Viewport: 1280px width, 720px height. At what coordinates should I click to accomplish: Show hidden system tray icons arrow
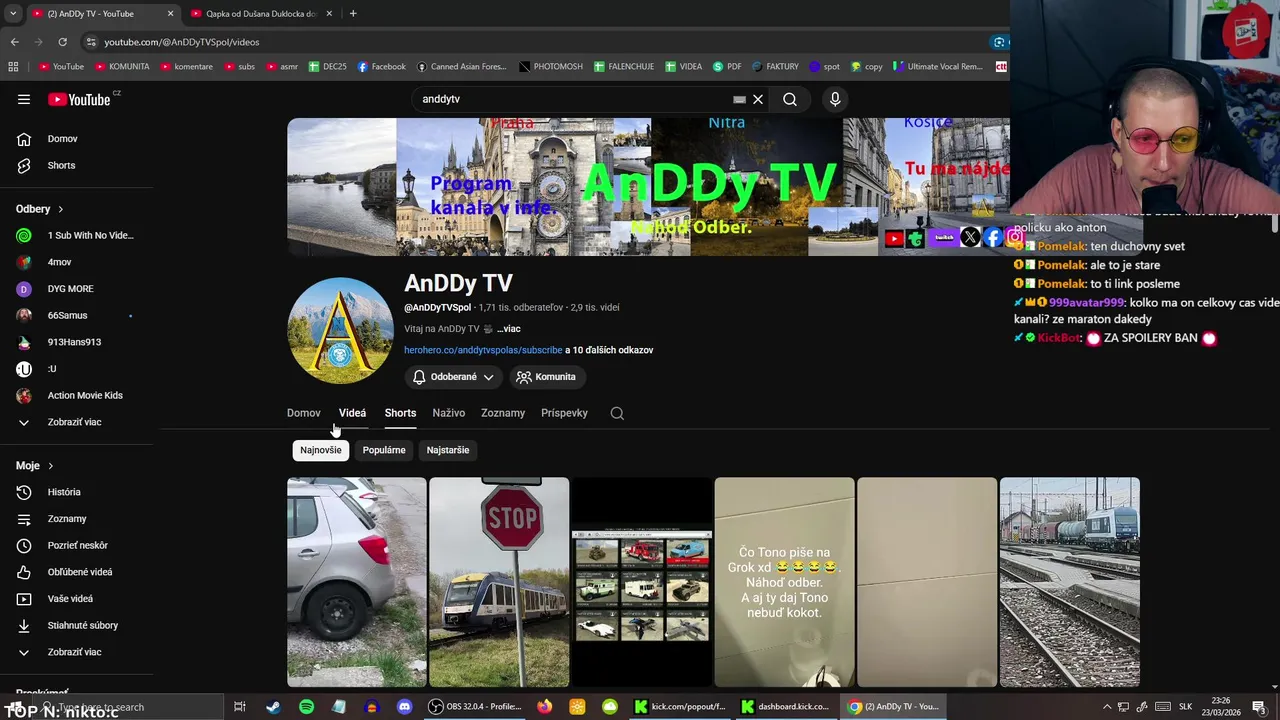pos(1107,707)
